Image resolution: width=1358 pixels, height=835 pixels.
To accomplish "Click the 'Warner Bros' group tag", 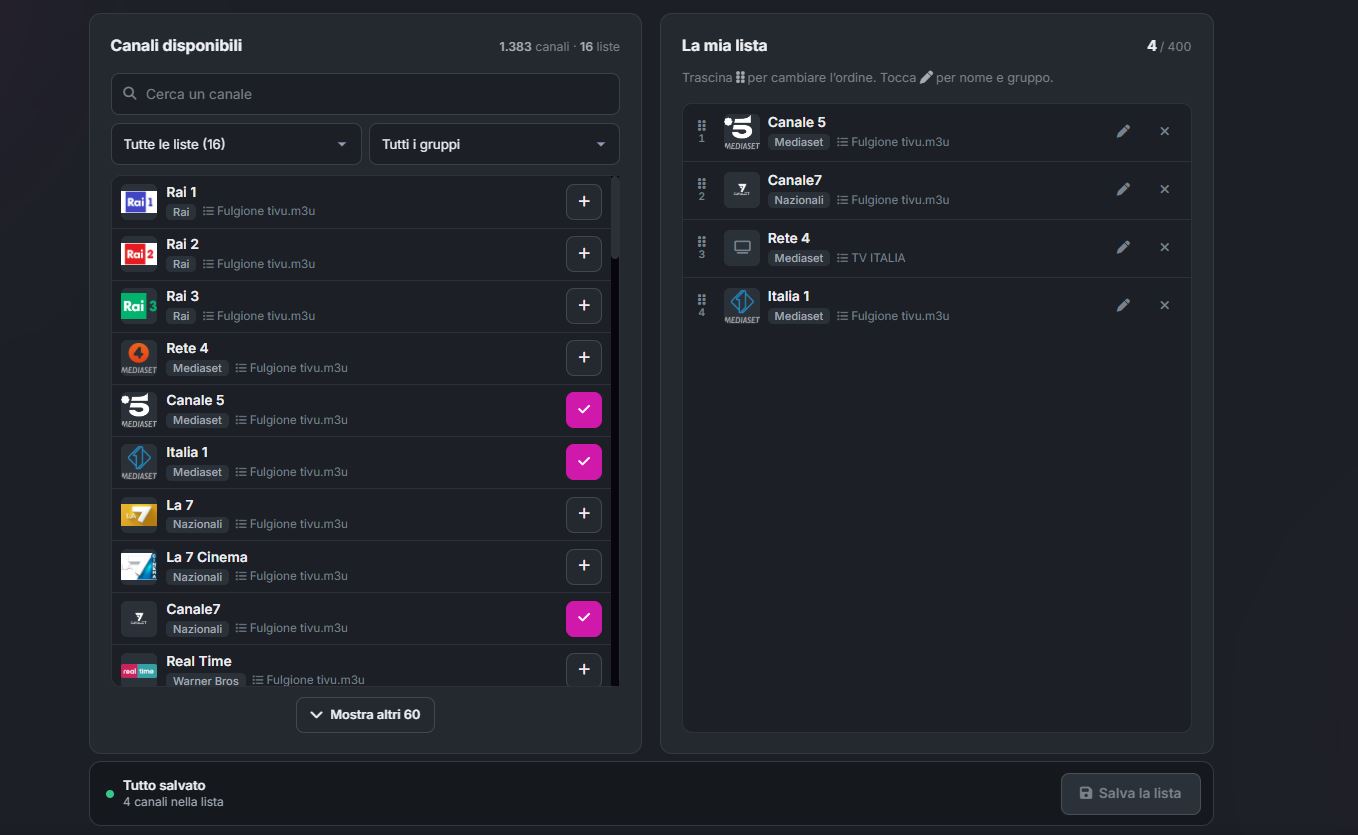I will tap(206, 681).
